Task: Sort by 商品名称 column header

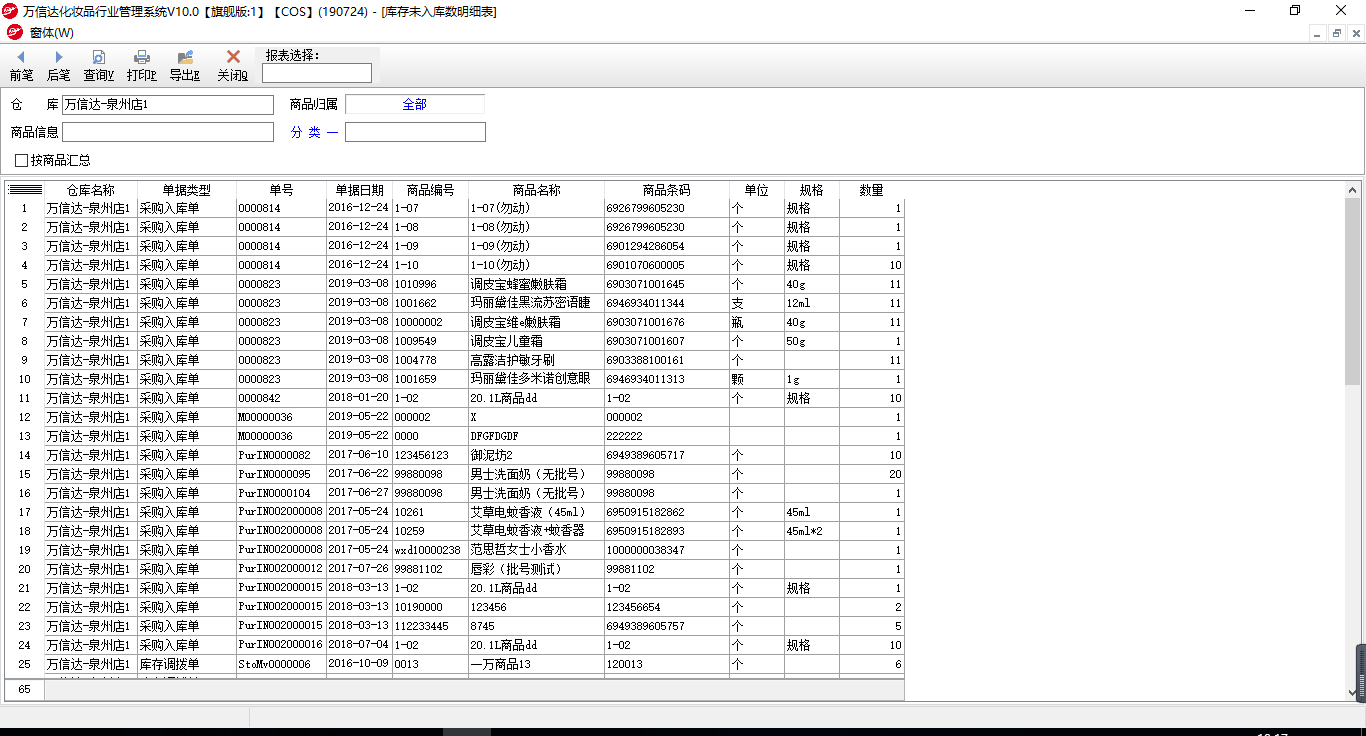Action: (x=536, y=190)
